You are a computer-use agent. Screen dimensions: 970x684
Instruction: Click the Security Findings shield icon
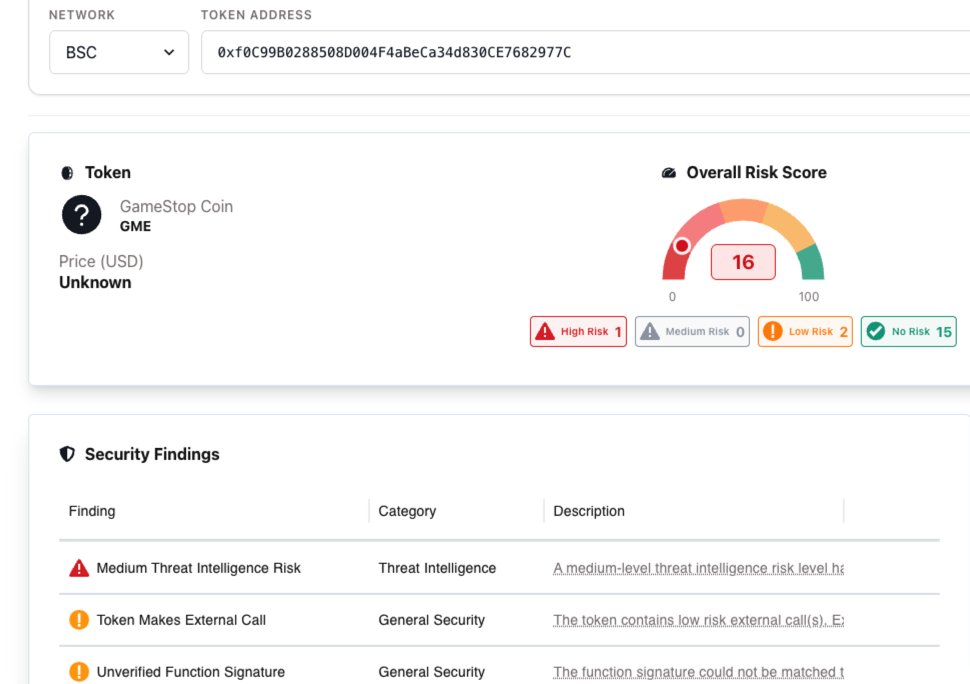click(x=67, y=454)
